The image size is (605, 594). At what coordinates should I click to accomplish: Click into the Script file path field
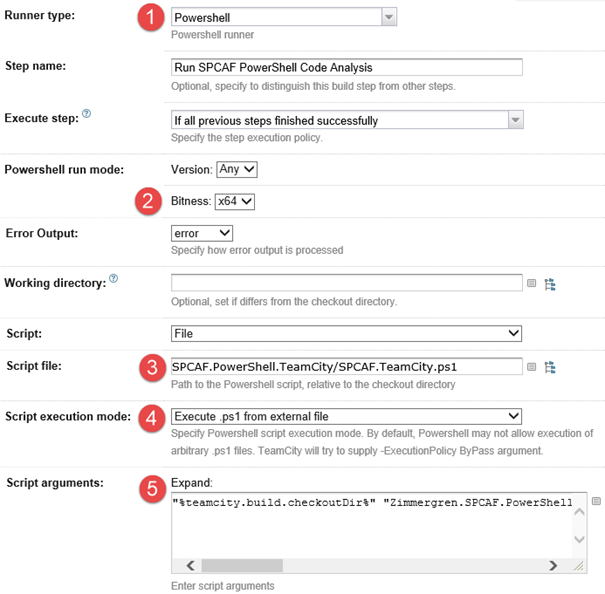346,366
